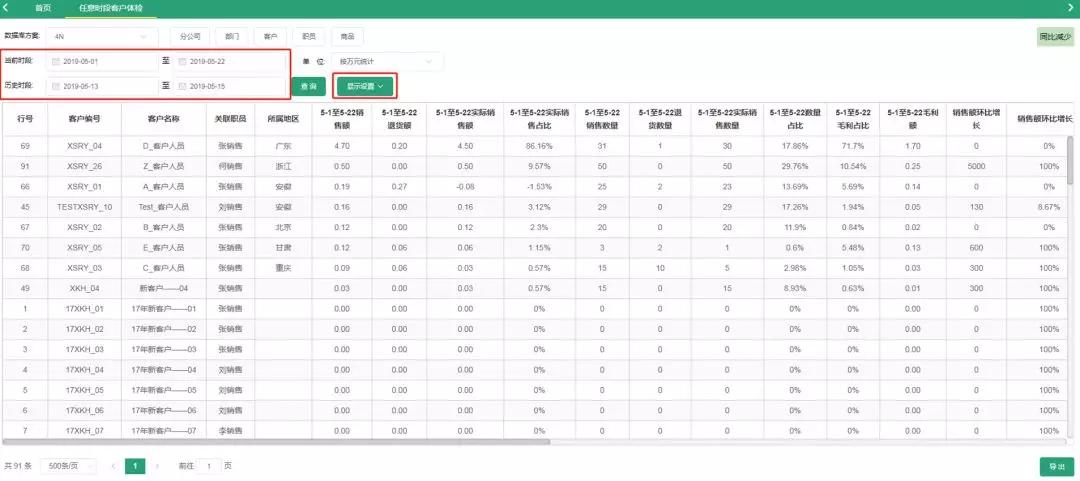The height and width of the screenshot is (481, 1080).
Task: Click the 商品 filter button
Action: (x=346, y=36)
